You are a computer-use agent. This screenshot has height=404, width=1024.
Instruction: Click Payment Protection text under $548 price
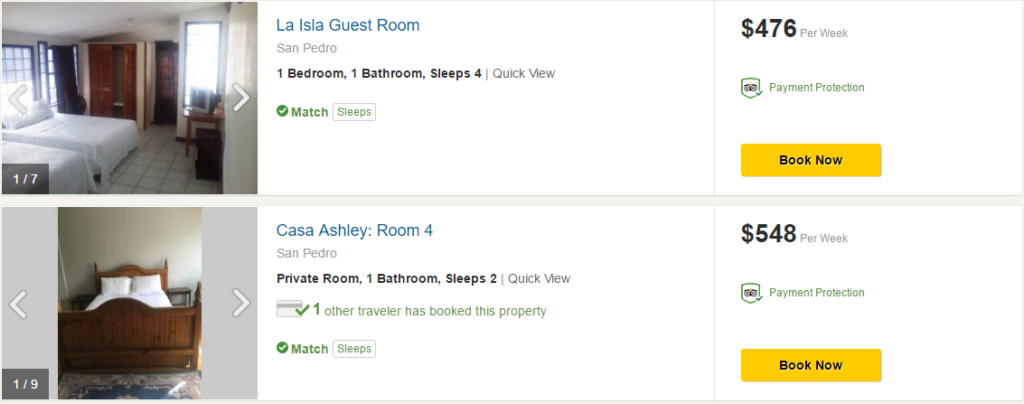point(816,293)
